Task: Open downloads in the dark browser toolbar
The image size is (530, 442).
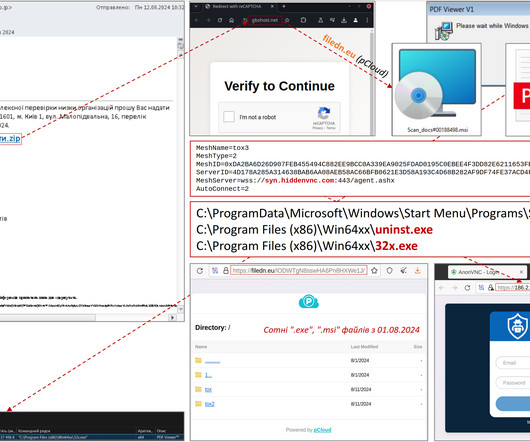Action: tap(344, 20)
